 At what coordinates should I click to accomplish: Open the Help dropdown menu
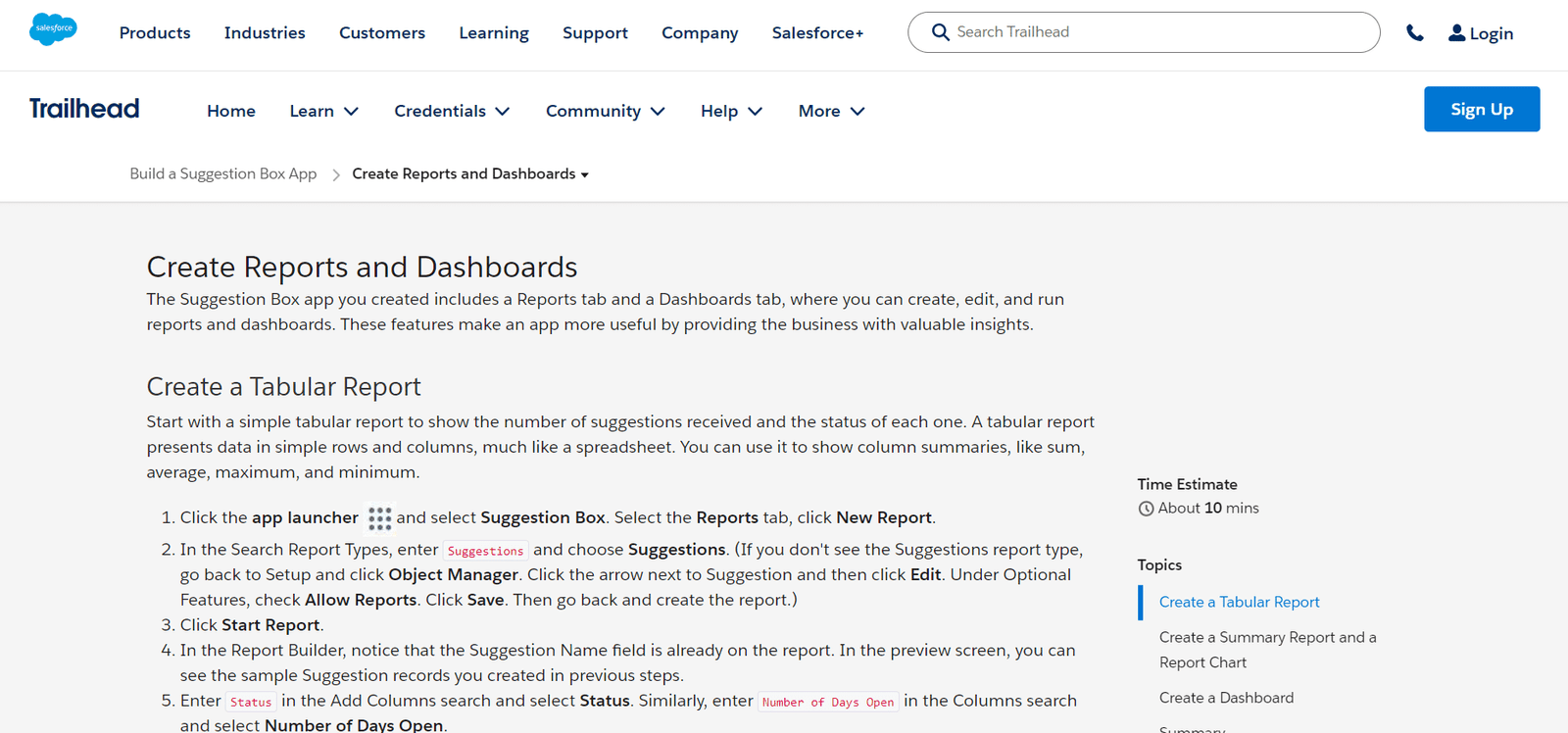point(731,112)
